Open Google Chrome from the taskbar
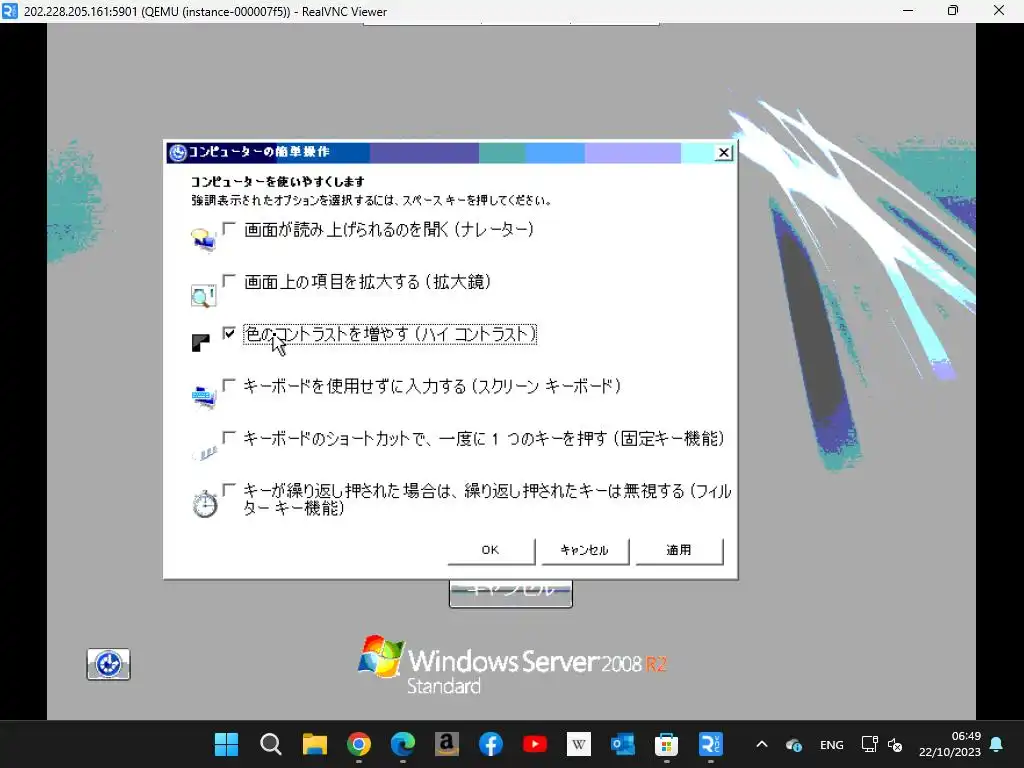1024x768 pixels. (x=359, y=744)
